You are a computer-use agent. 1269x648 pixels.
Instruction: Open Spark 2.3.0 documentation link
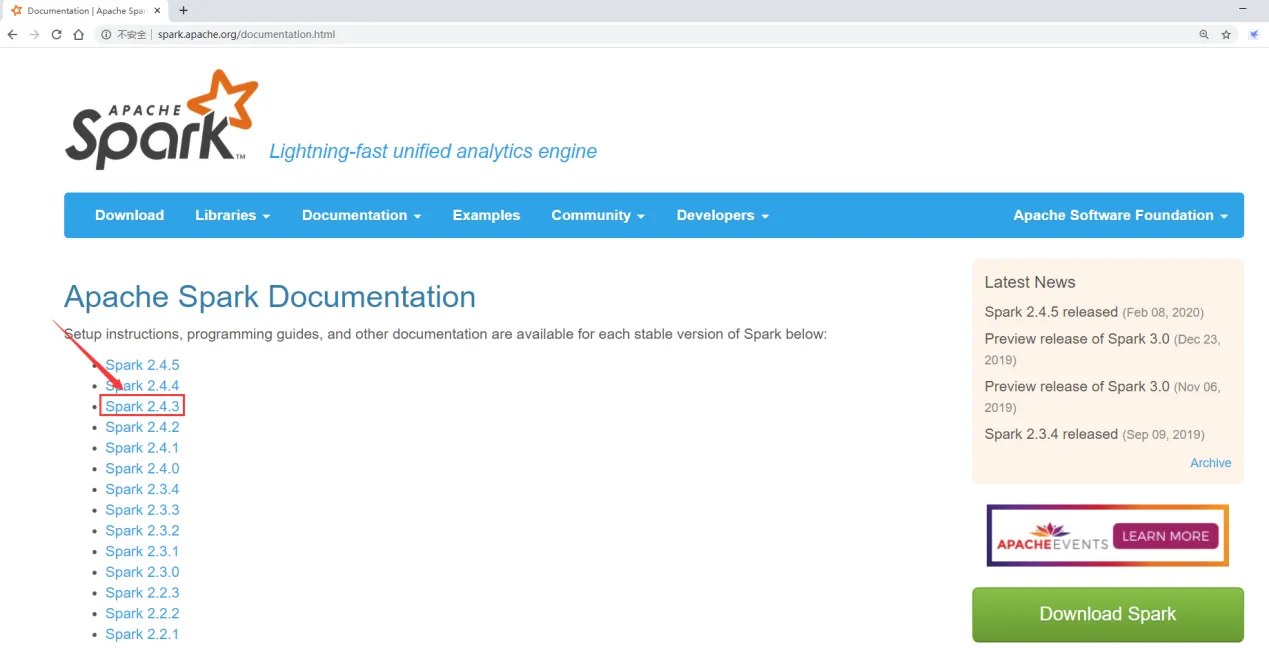click(x=142, y=572)
